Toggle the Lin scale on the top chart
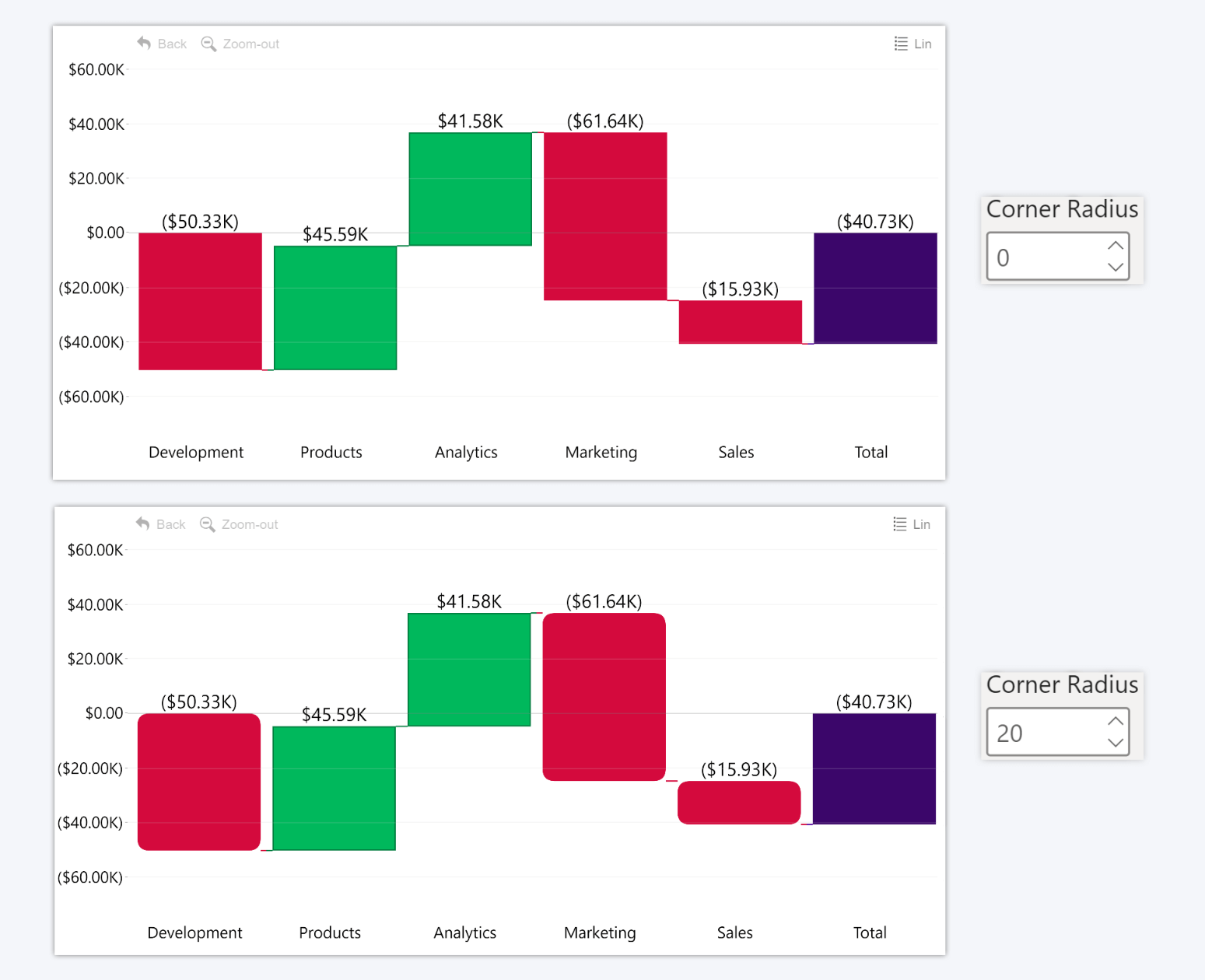This screenshot has width=1205, height=980. (922, 44)
